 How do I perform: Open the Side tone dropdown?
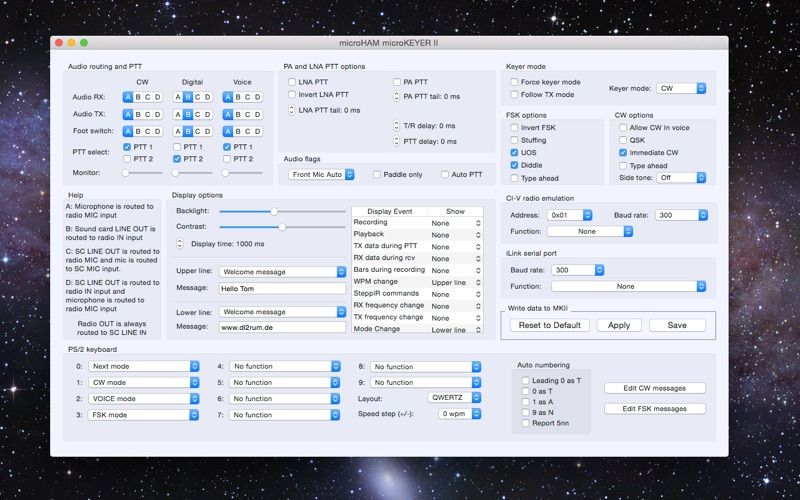click(x=681, y=178)
